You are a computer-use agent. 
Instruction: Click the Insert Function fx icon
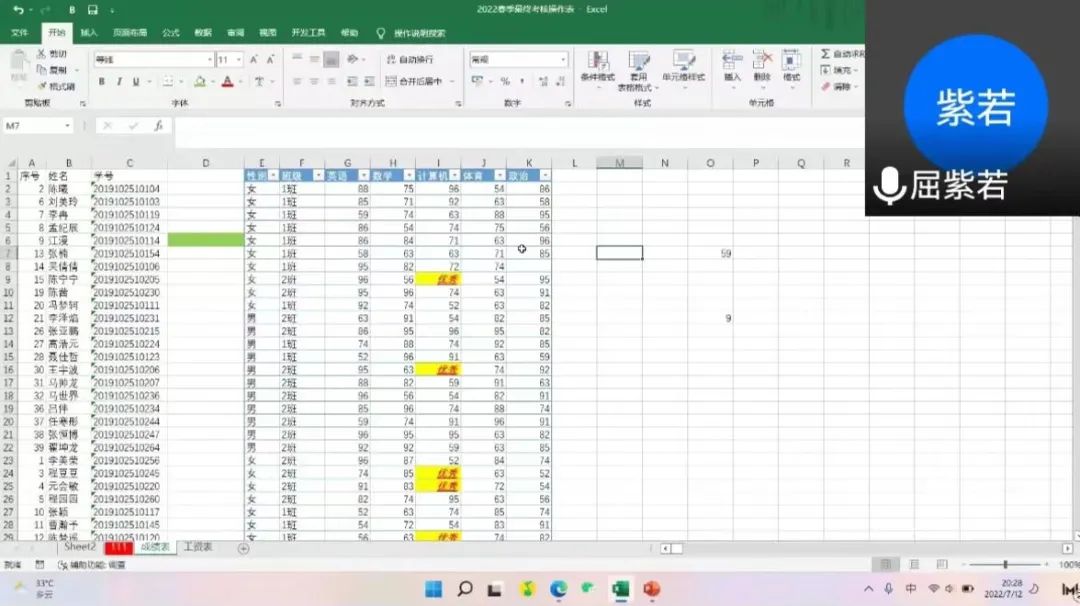(x=158, y=126)
